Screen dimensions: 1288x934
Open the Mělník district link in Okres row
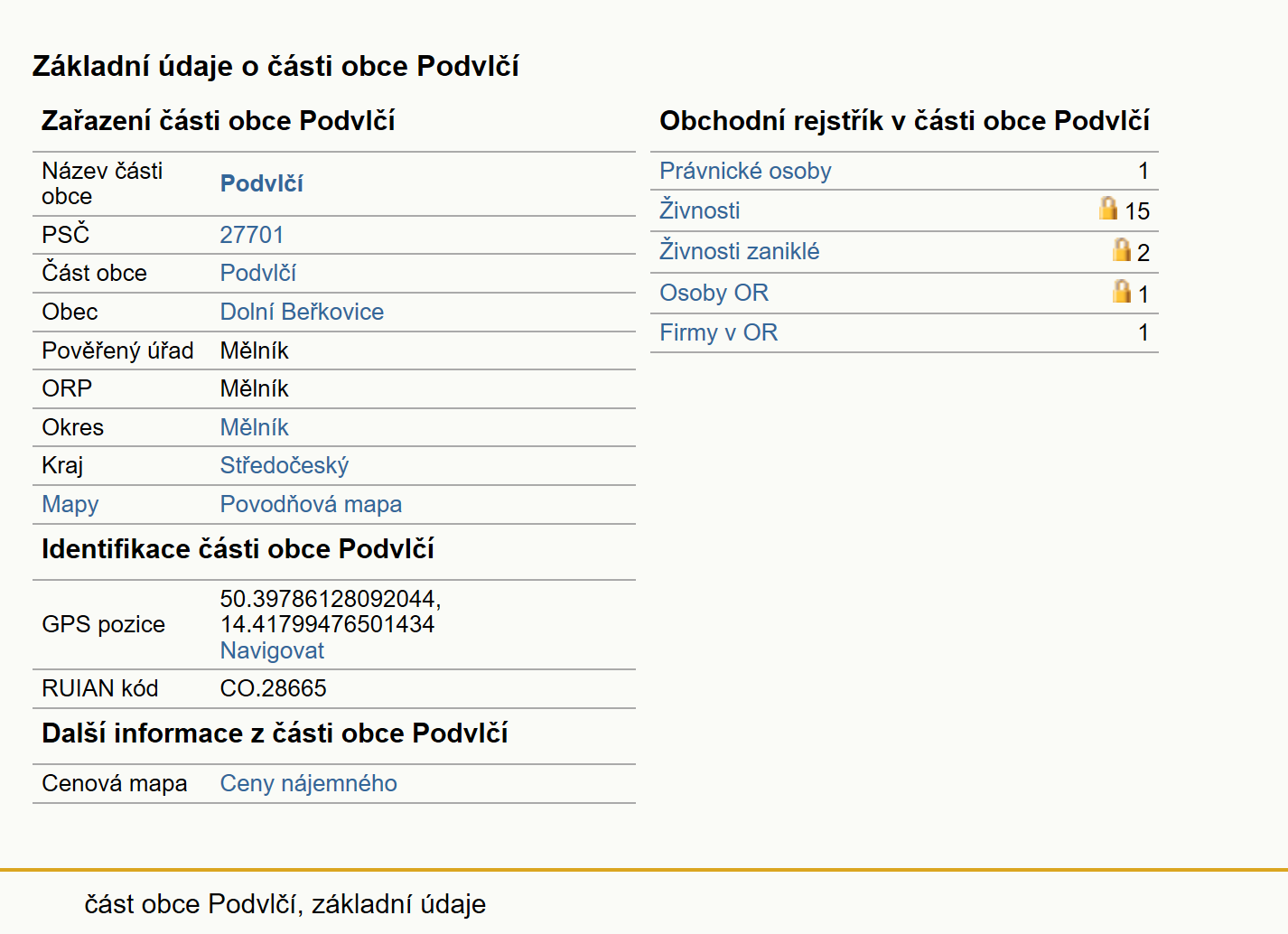(254, 427)
